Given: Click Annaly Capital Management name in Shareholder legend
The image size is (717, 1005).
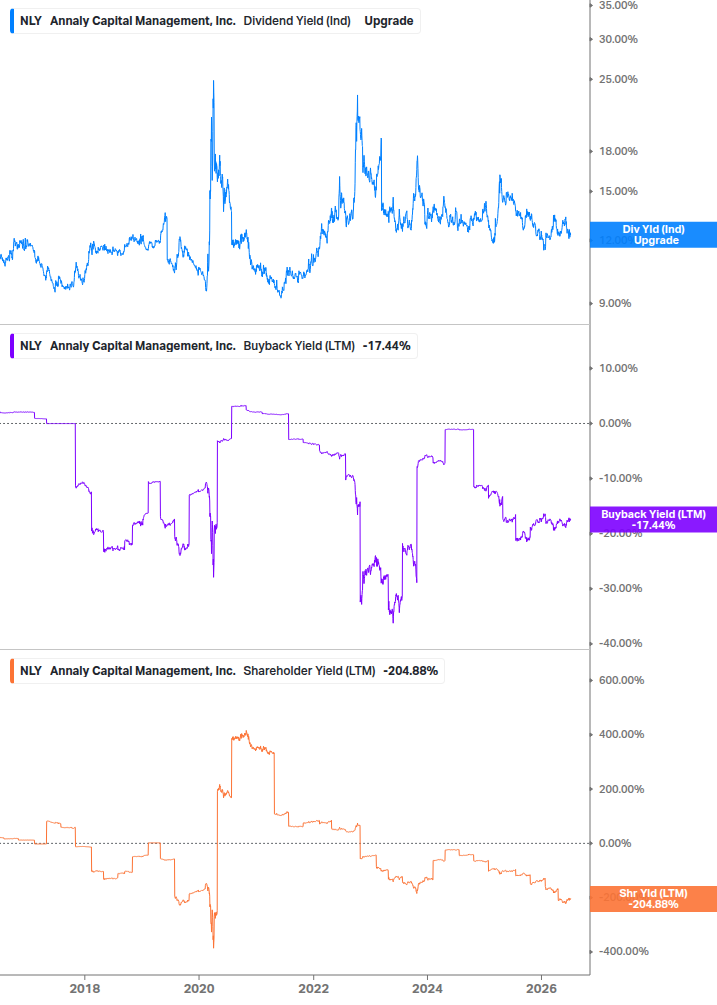Looking at the screenshot, I should click(x=143, y=670).
